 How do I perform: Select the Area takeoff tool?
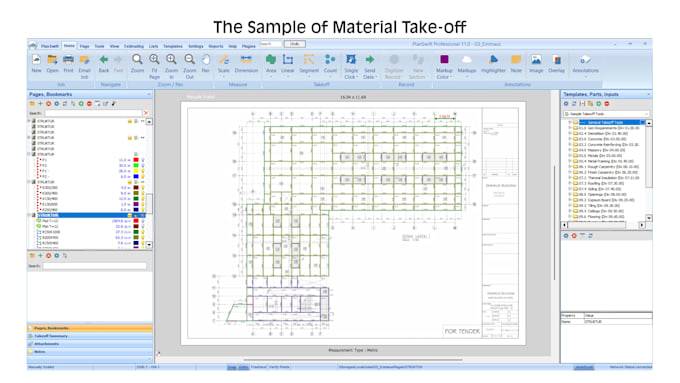(x=271, y=59)
